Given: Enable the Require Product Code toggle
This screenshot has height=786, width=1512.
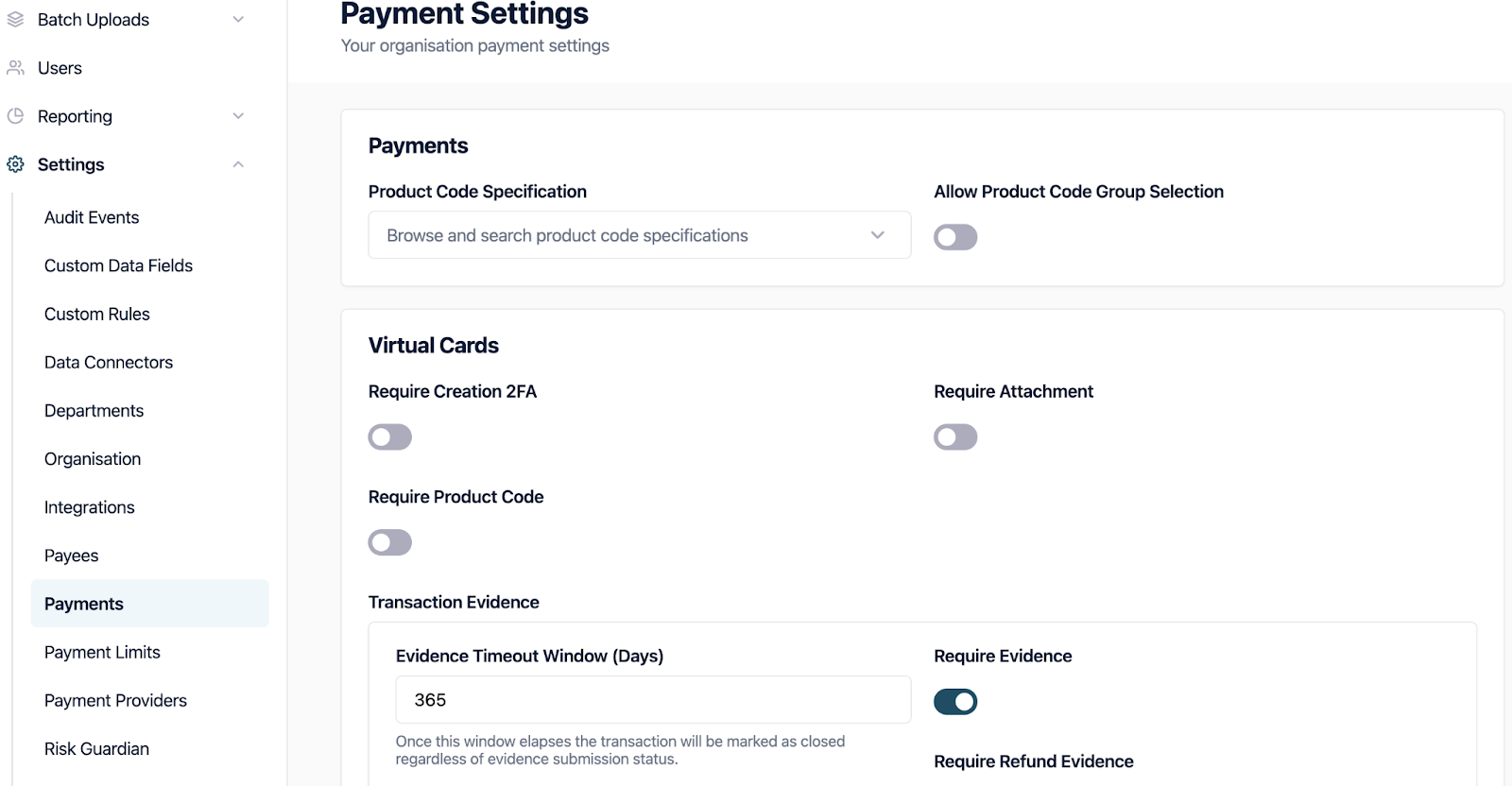Looking at the screenshot, I should tap(390, 542).
